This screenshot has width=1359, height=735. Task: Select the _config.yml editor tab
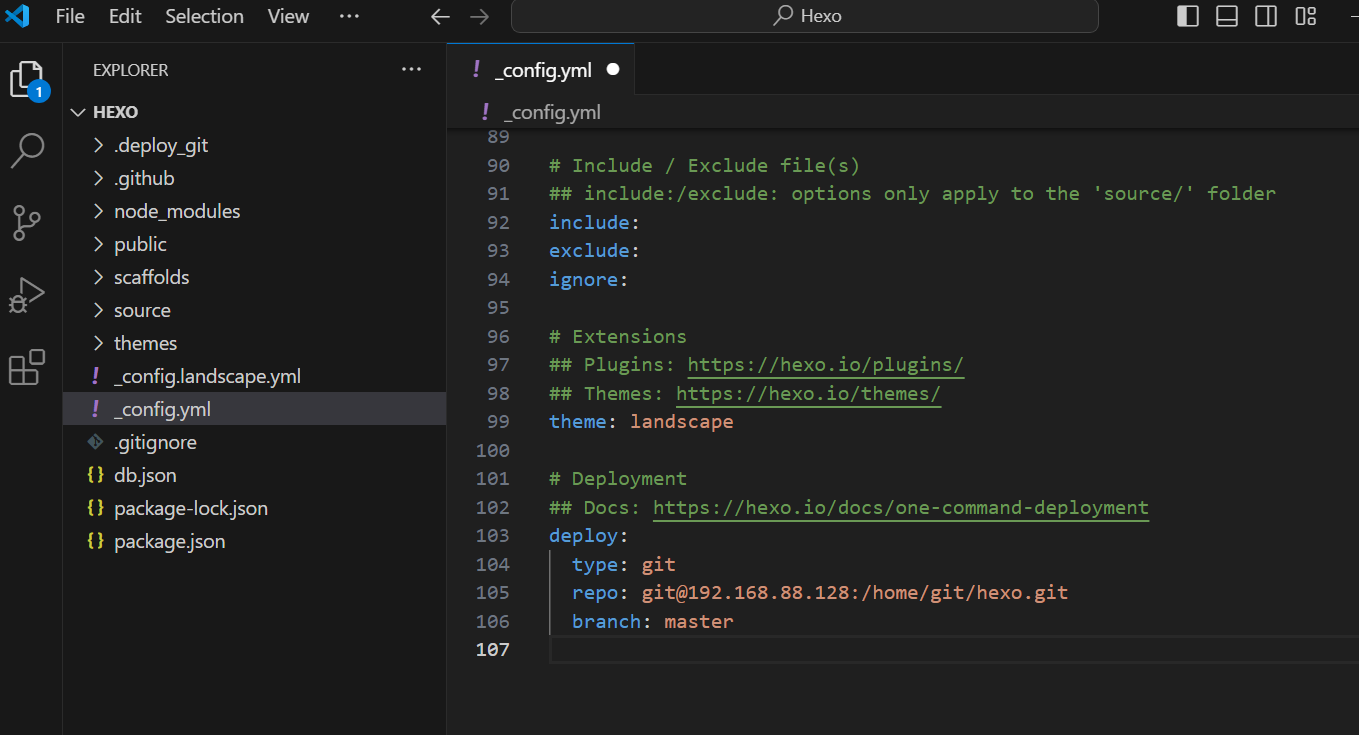pyautogui.click(x=543, y=70)
